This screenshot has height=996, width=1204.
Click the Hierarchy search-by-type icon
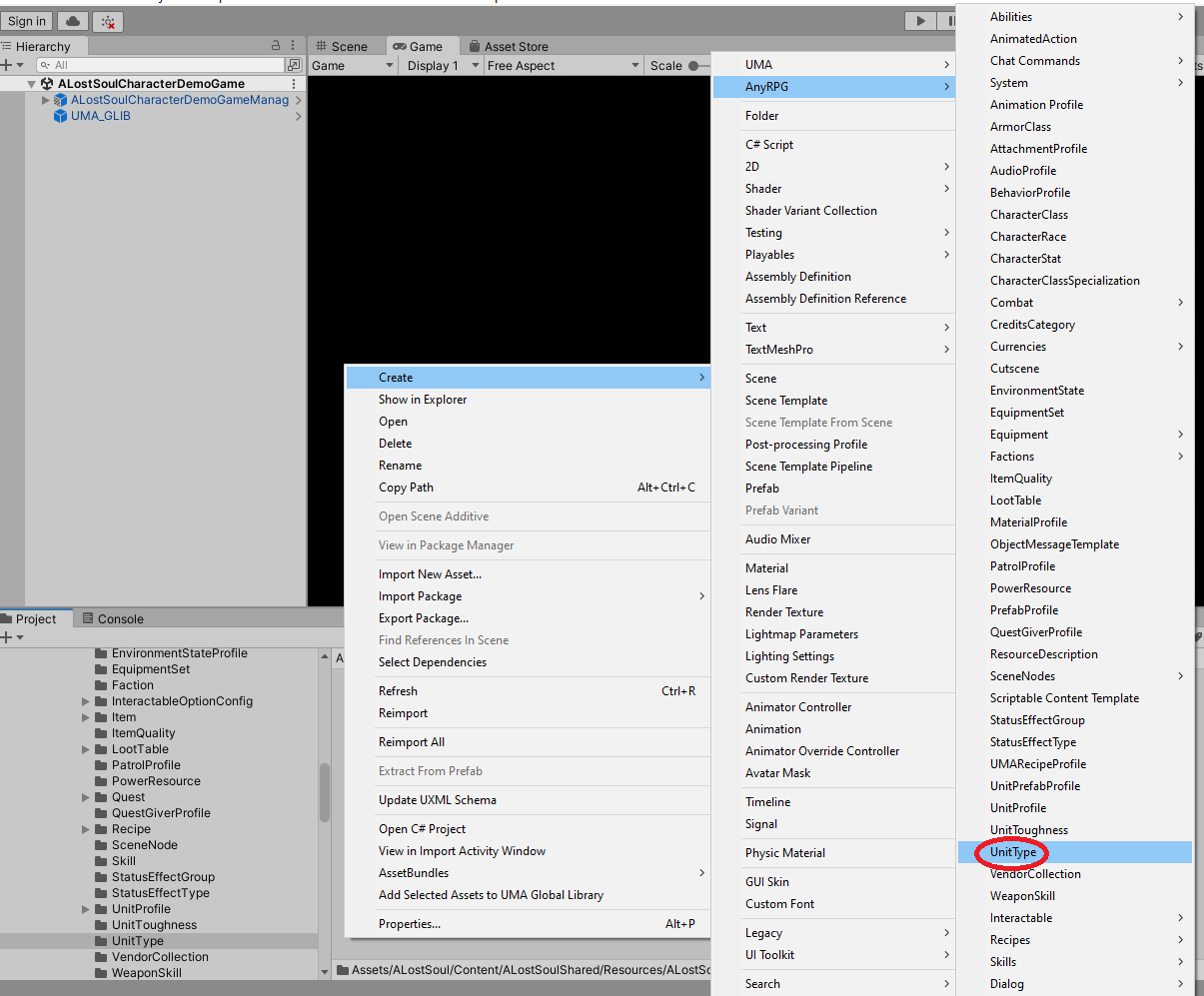(294, 65)
